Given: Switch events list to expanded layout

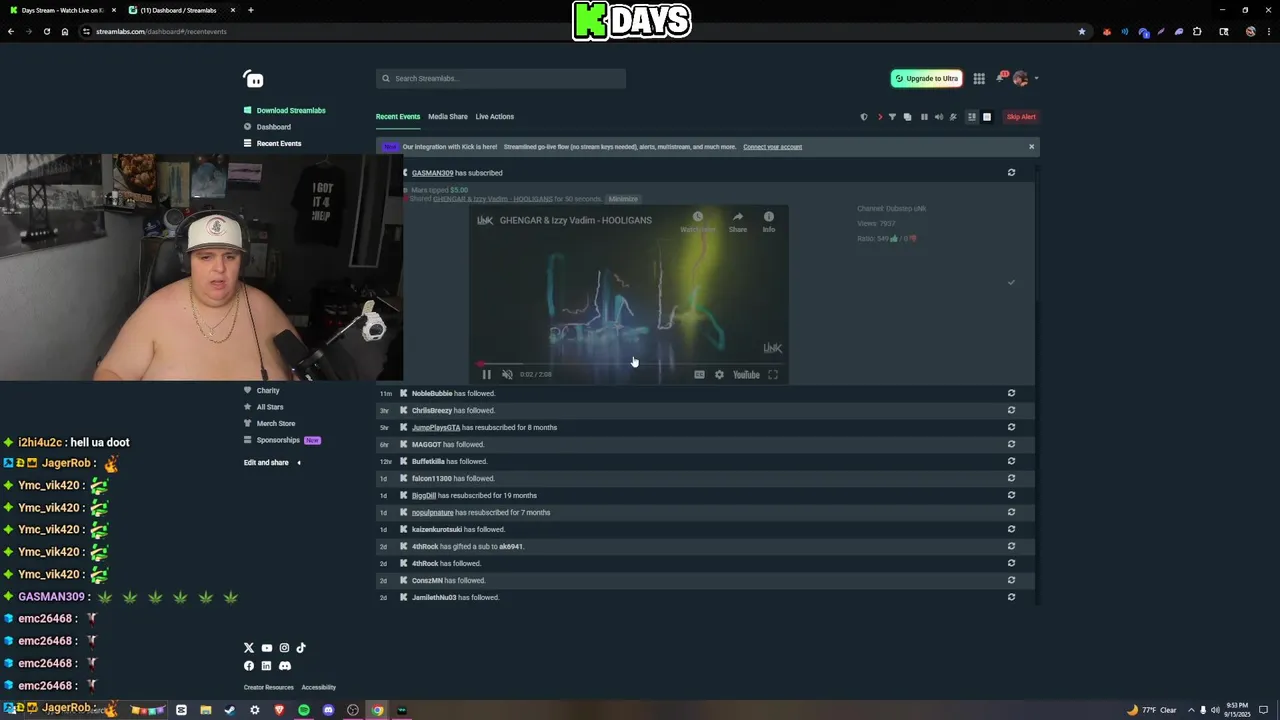Looking at the screenshot, I should [x=987, y=117].
